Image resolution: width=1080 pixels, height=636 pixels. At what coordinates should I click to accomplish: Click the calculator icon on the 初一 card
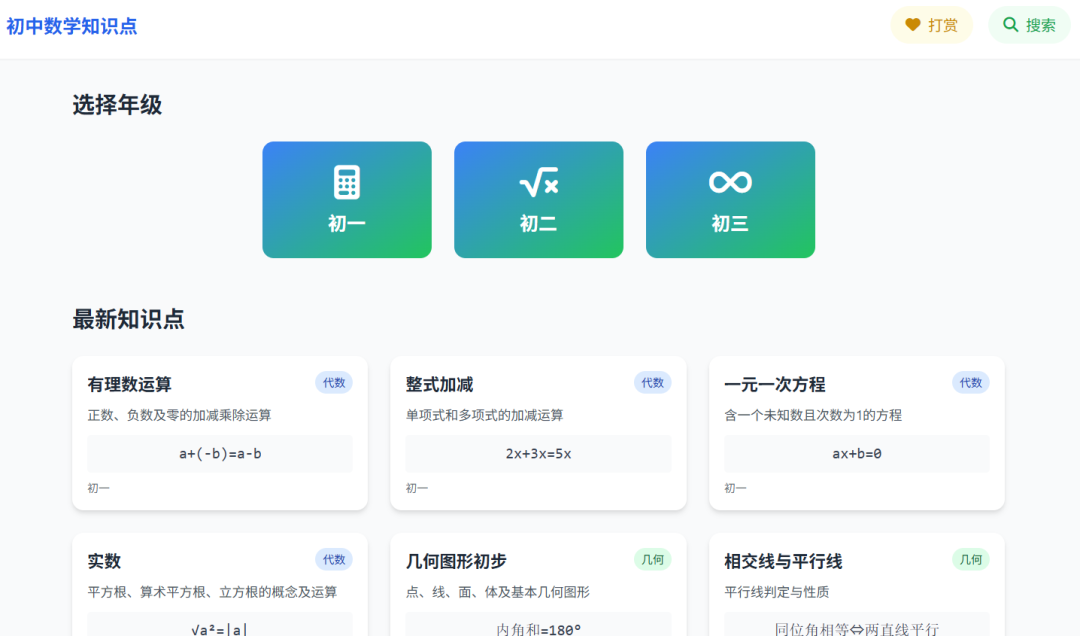(x=346, y=180)
